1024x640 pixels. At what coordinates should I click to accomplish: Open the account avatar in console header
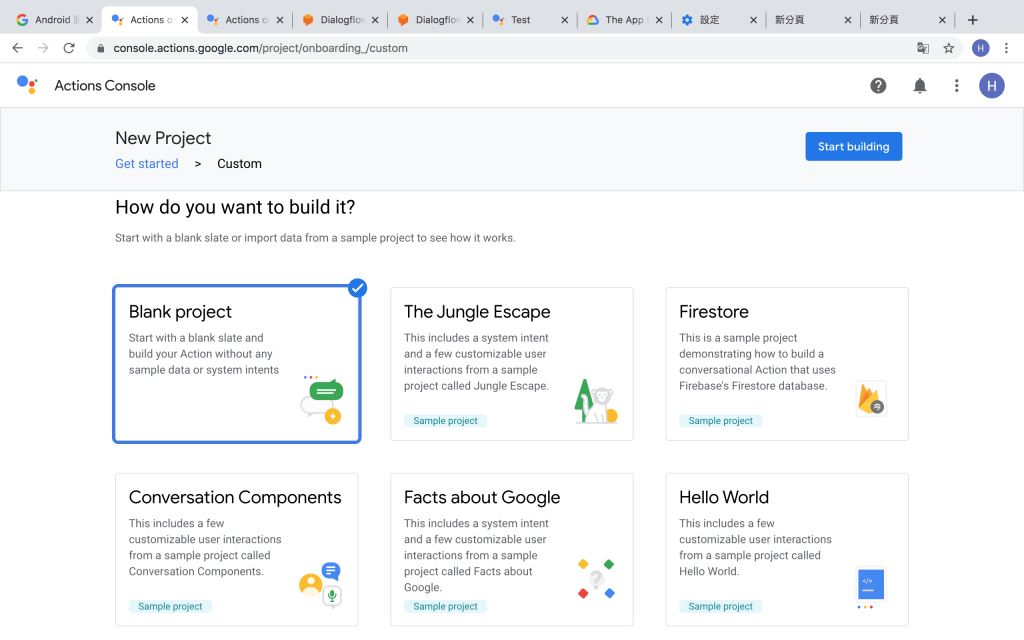point(991,86)
